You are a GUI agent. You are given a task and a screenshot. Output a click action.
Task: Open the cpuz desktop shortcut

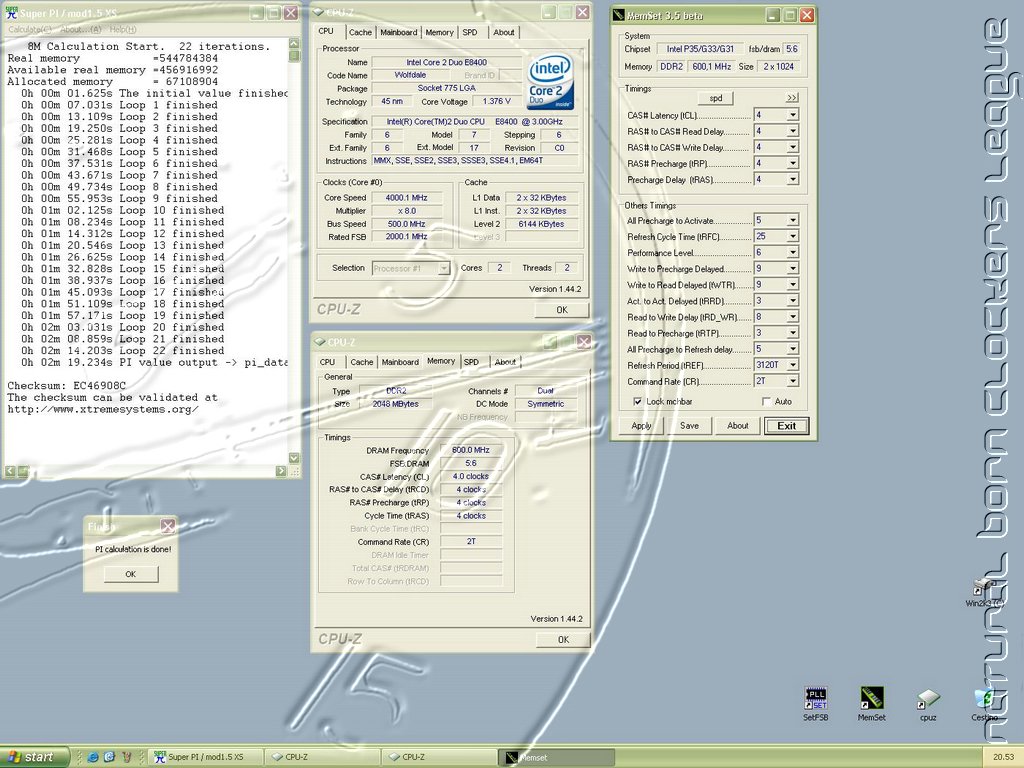[928, 704]
